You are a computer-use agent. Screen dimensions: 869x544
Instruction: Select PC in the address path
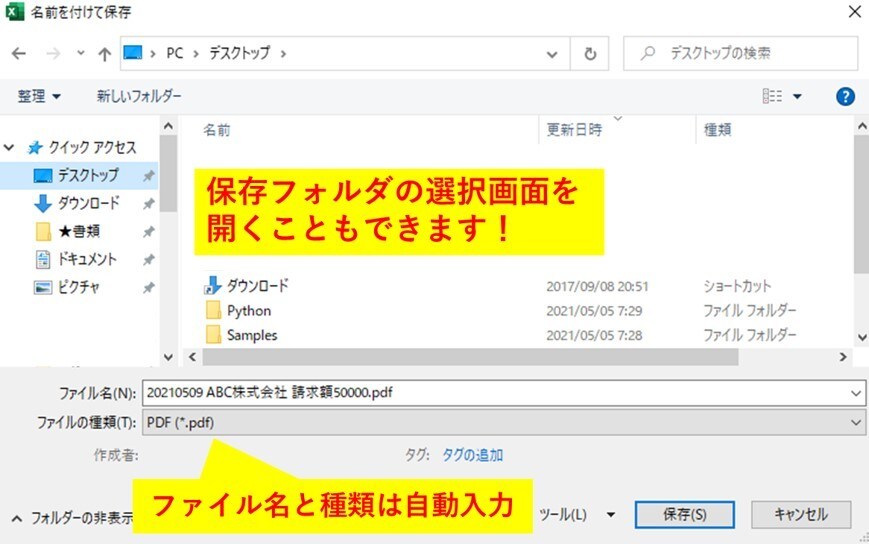point(175,53)
